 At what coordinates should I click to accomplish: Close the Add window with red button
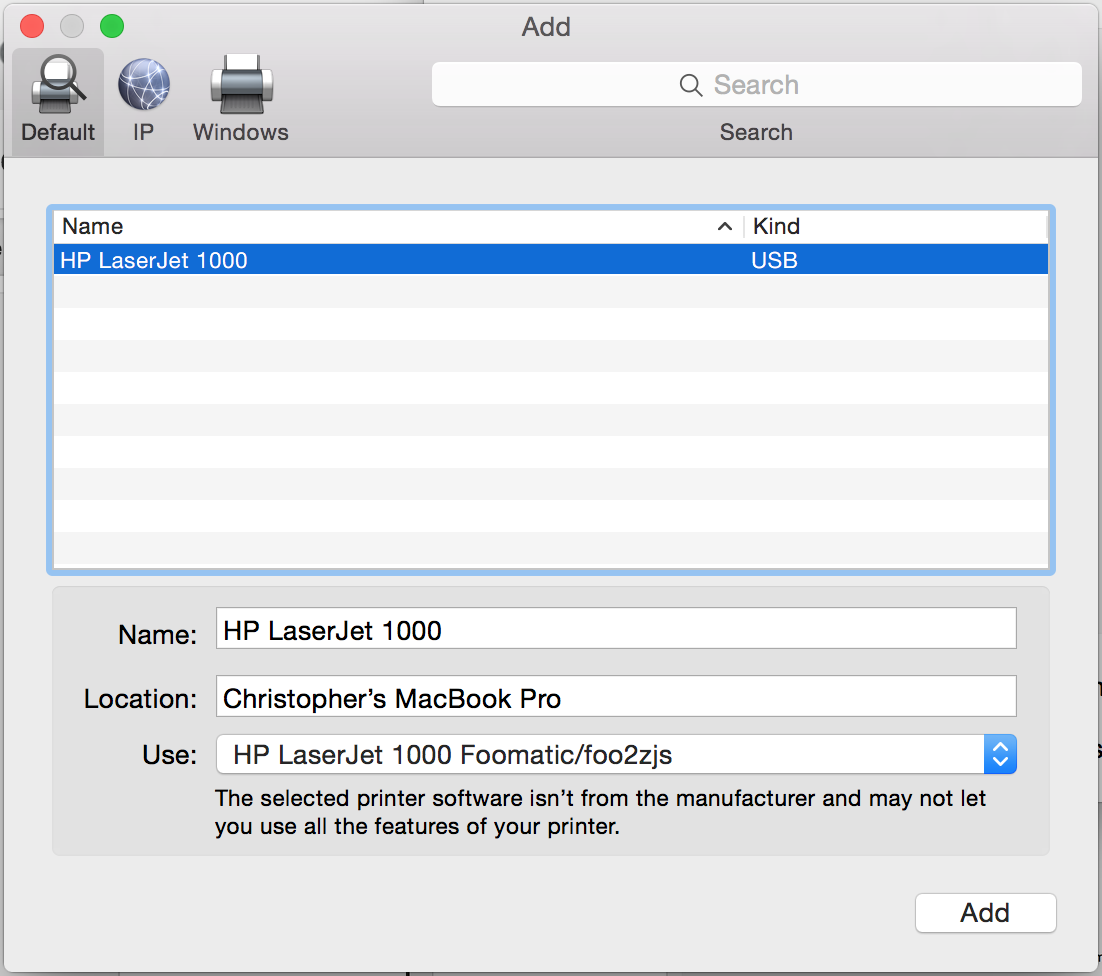[32, 26]
